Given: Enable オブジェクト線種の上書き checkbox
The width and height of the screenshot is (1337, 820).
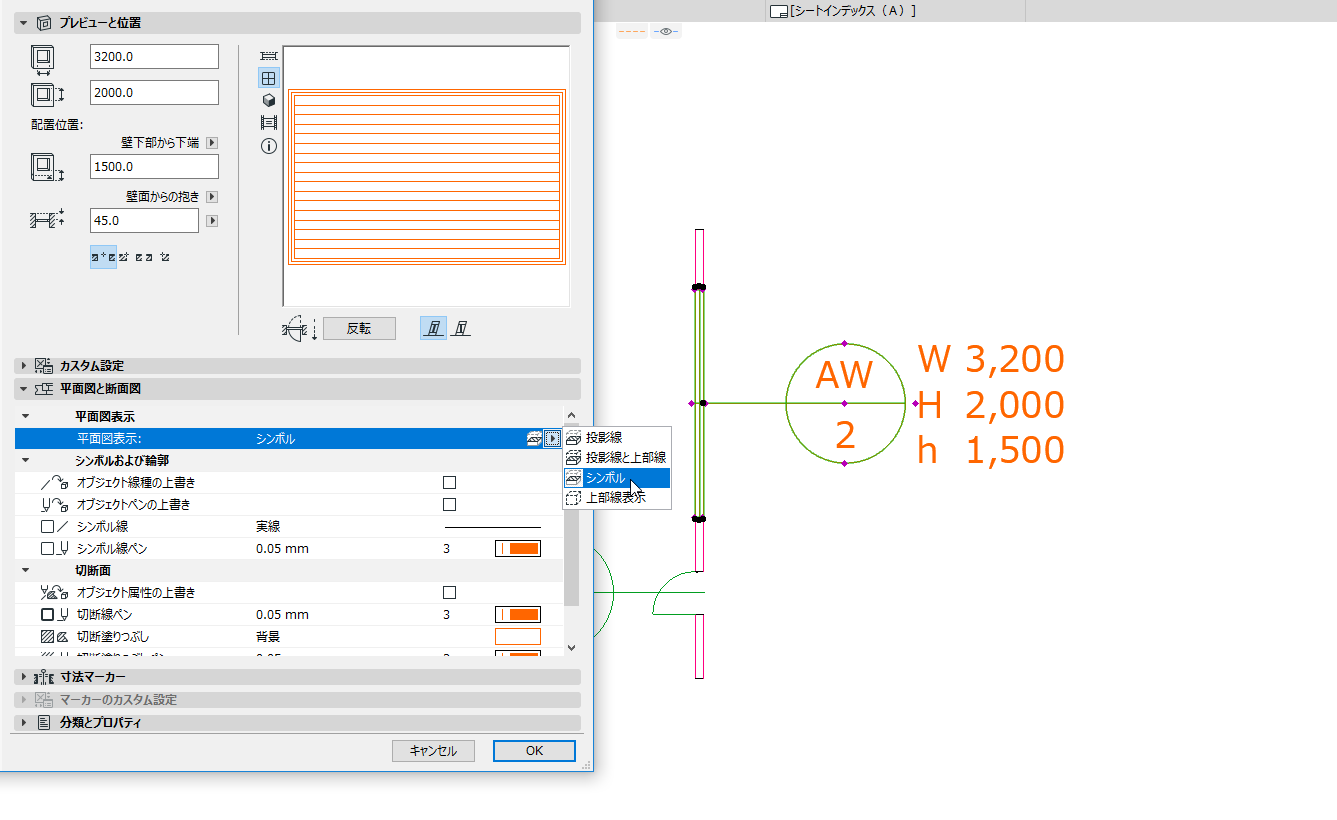Looking at the screenshot, I should 449,483.
